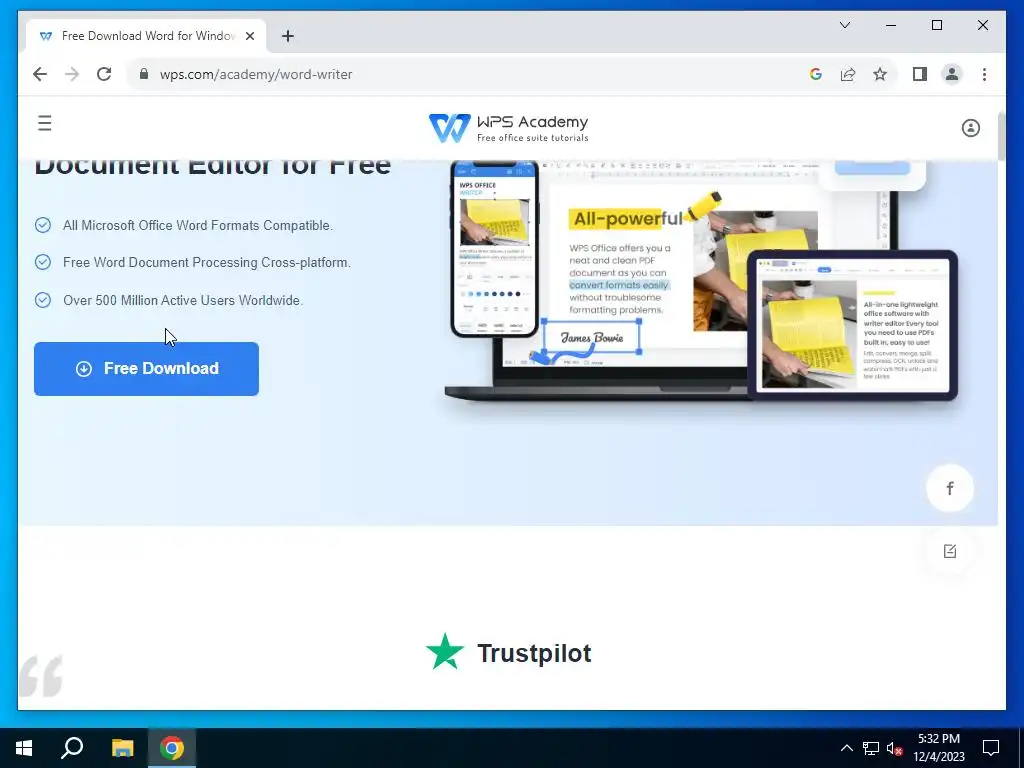Screen dimensions: 1024x768
Task: Open the feedback edit icon button
Action: click(950, 551)
